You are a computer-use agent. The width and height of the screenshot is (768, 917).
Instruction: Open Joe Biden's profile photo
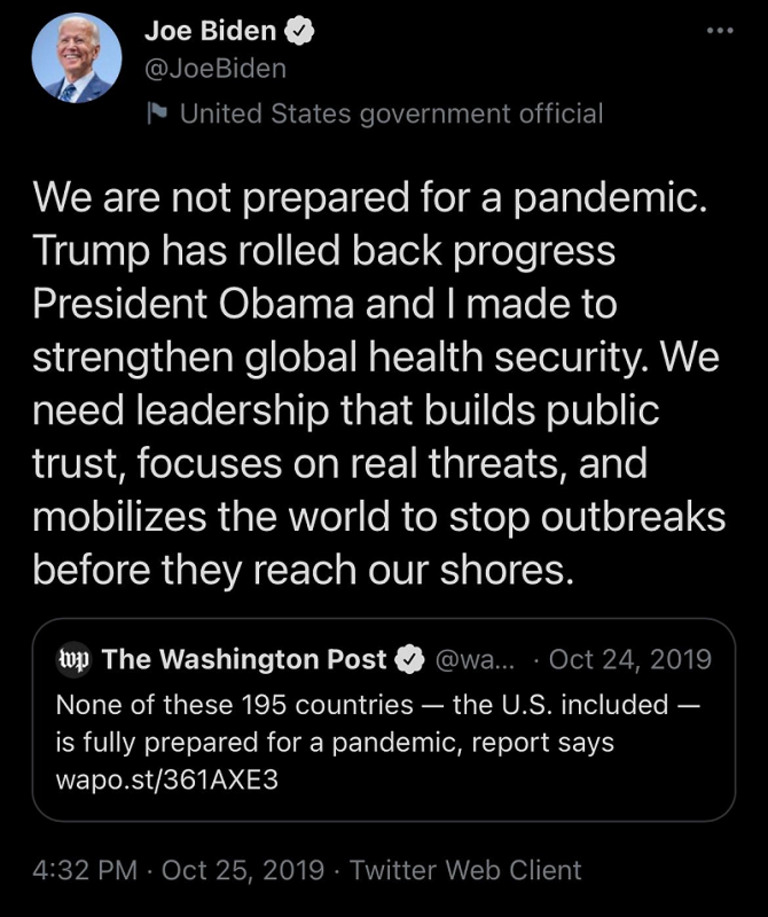coord(77,58)
